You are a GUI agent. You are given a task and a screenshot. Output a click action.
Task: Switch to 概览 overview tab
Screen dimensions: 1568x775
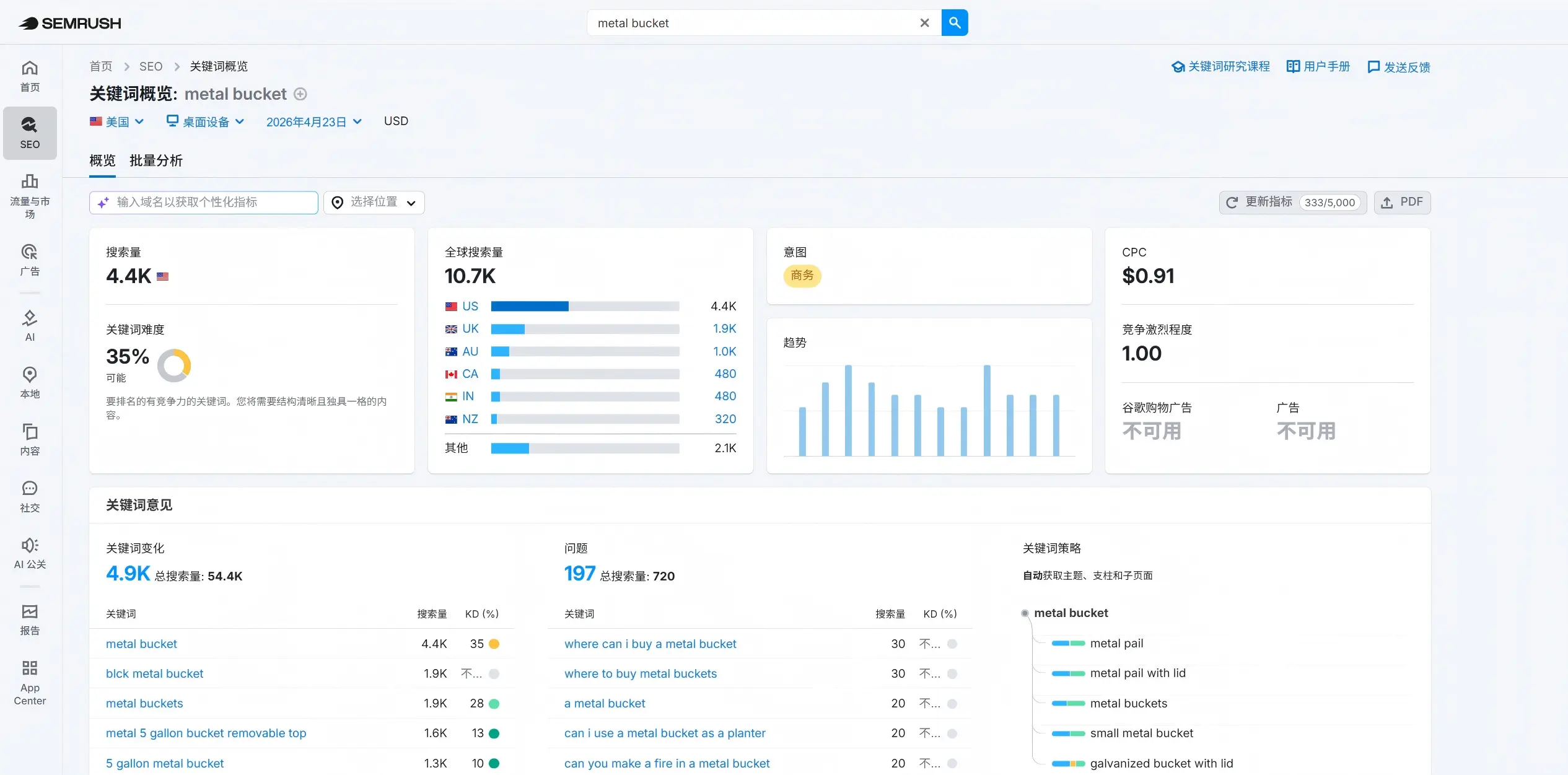(102, 161)
